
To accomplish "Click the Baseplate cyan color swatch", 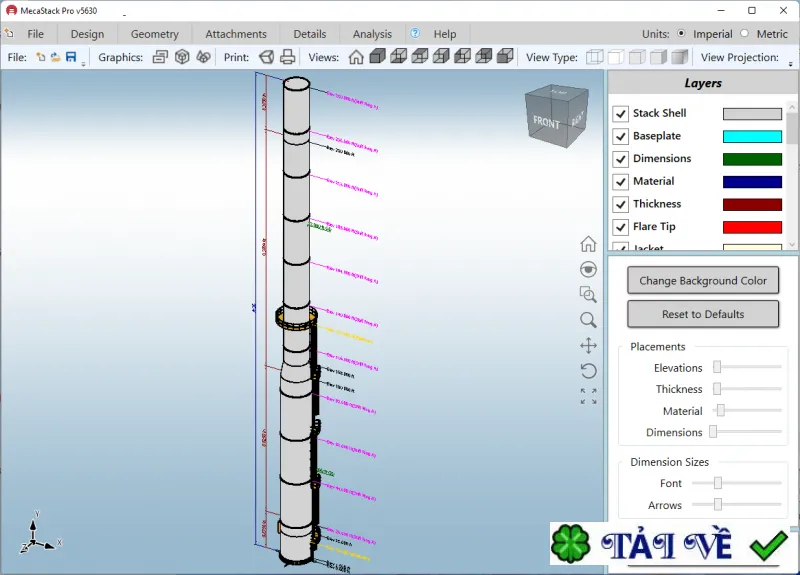I will (x=752, y=136).
